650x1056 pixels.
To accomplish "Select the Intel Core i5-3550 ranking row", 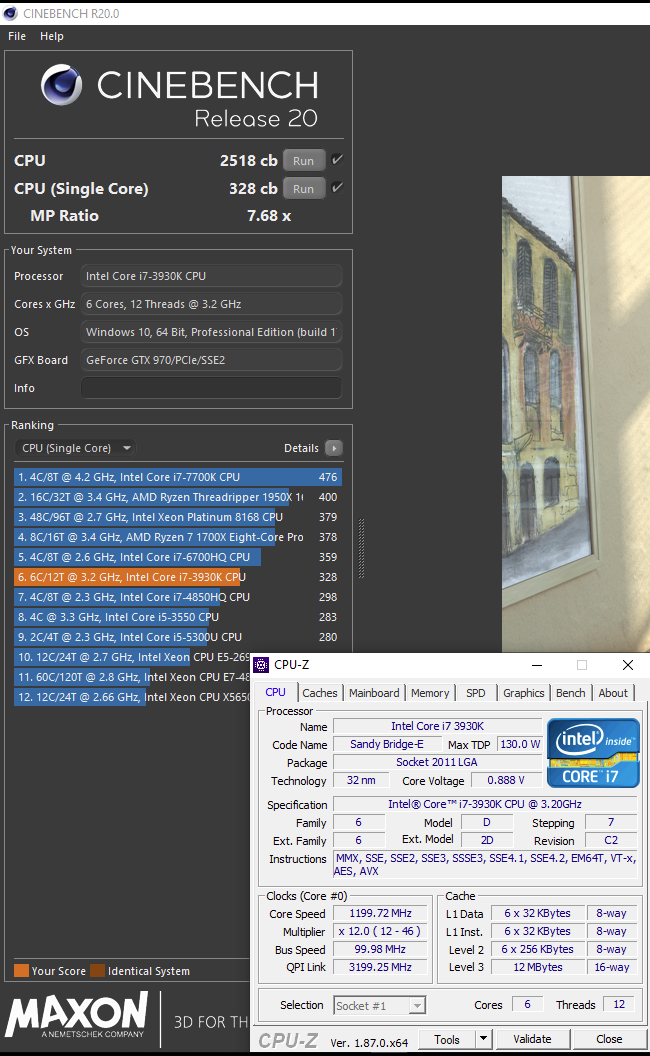I will coord(178,617).
